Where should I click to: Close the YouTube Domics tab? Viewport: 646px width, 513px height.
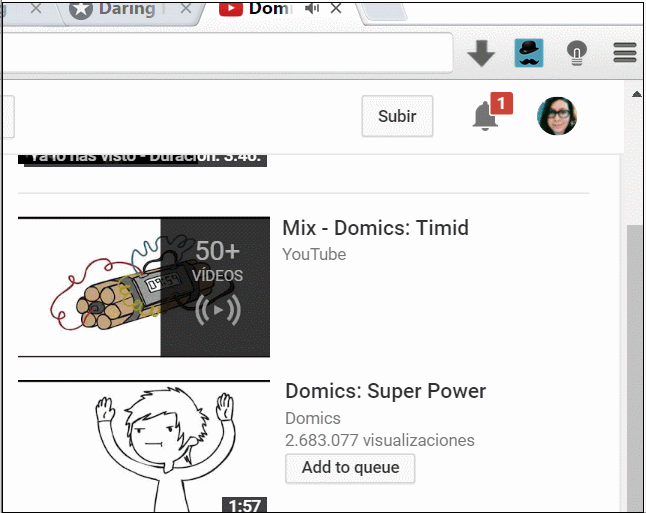point(336,9)
